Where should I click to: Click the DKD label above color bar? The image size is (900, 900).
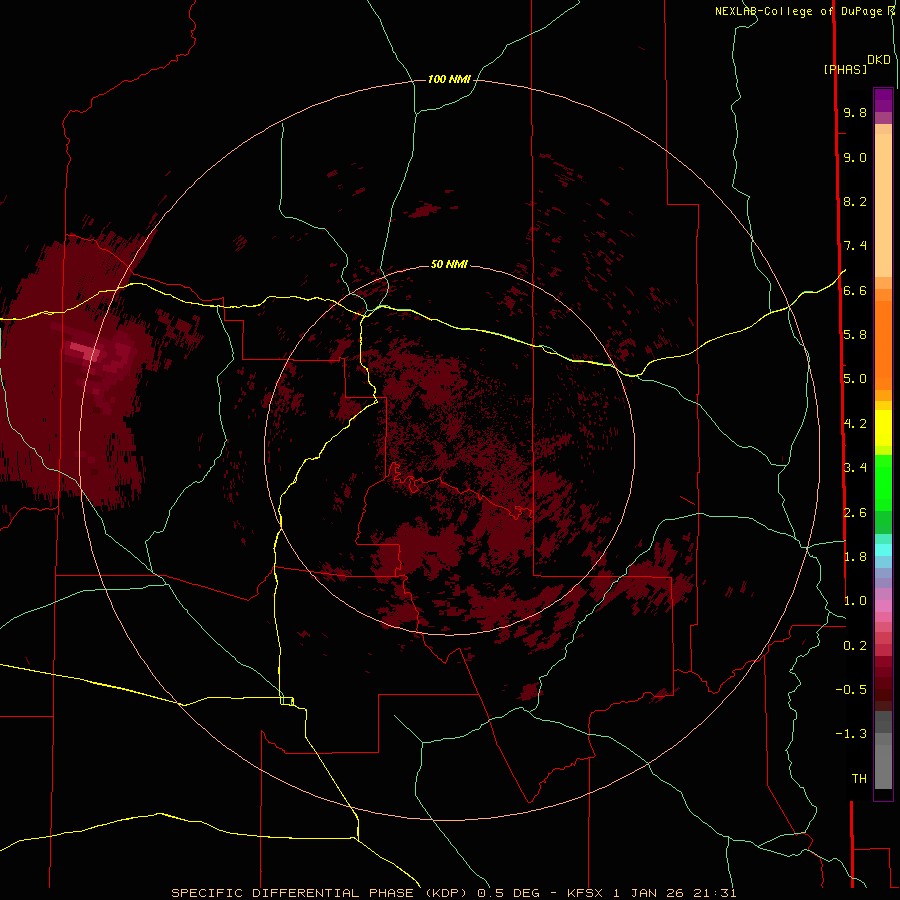pos(879,60)
